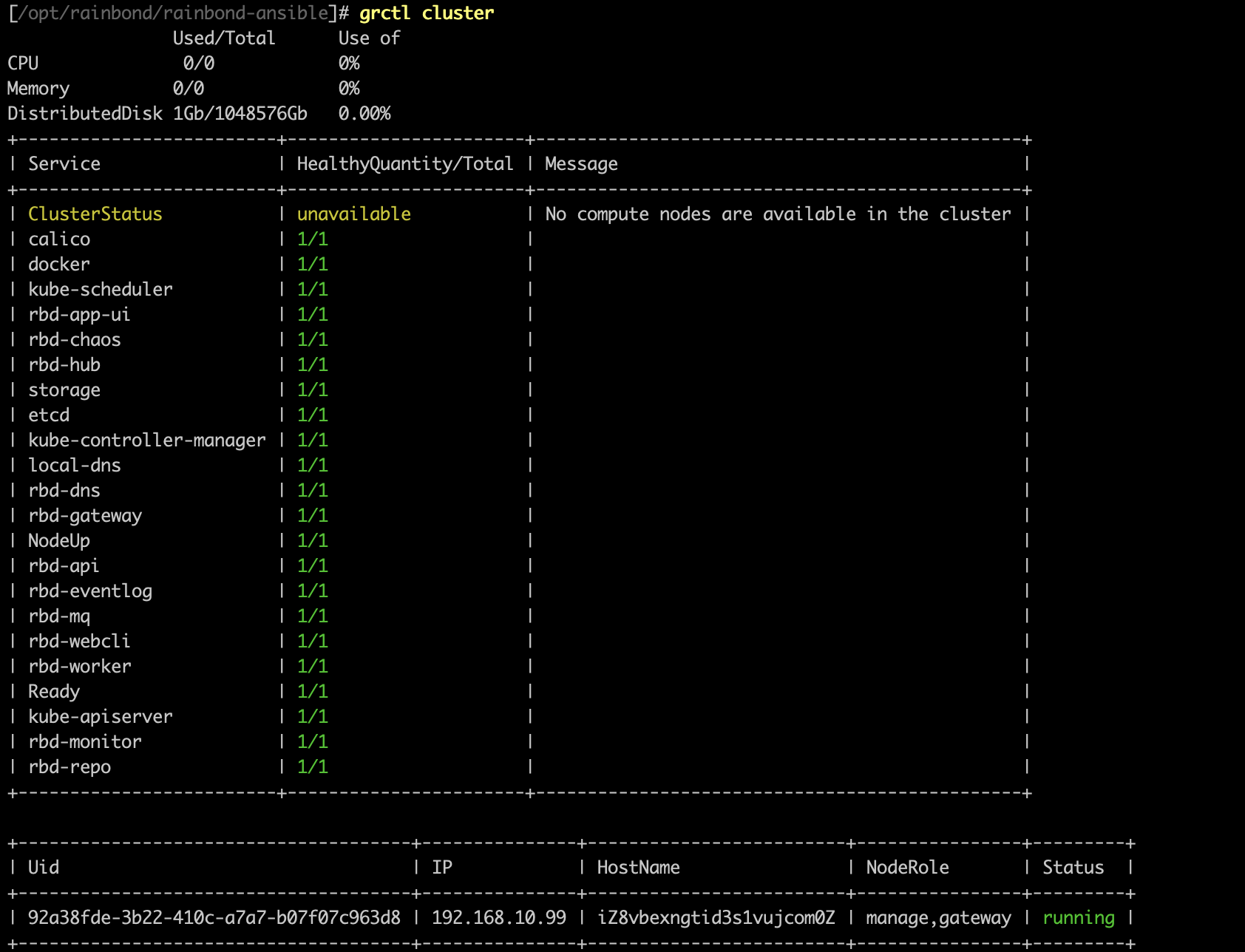1245x952 pixels.
Task: Click the 1/1 value in rbd-repo row
Action: coord(313,767)
